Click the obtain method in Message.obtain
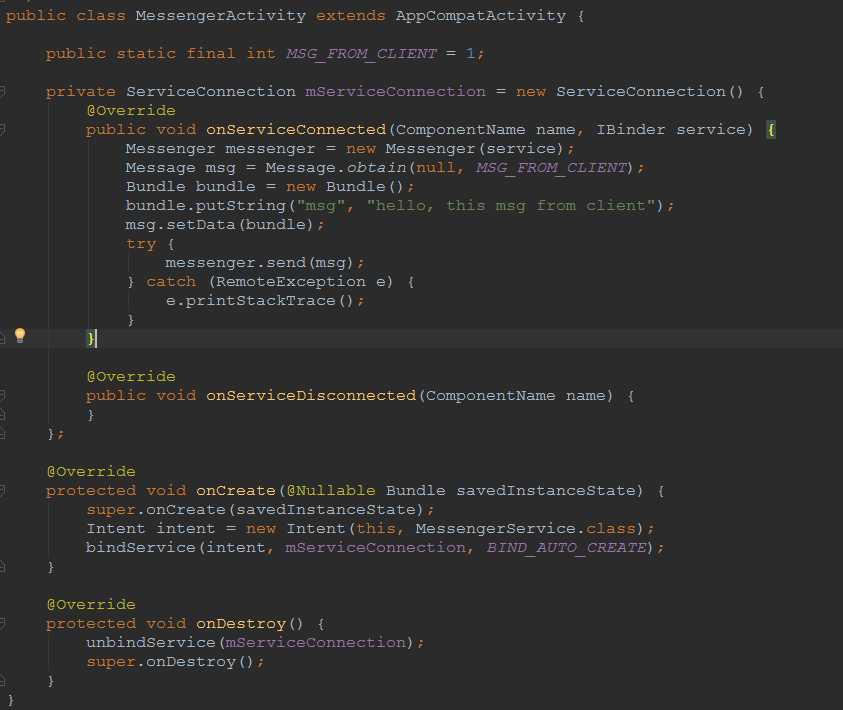The width and height of the screenshot is (843, 710). pos(376,168)
